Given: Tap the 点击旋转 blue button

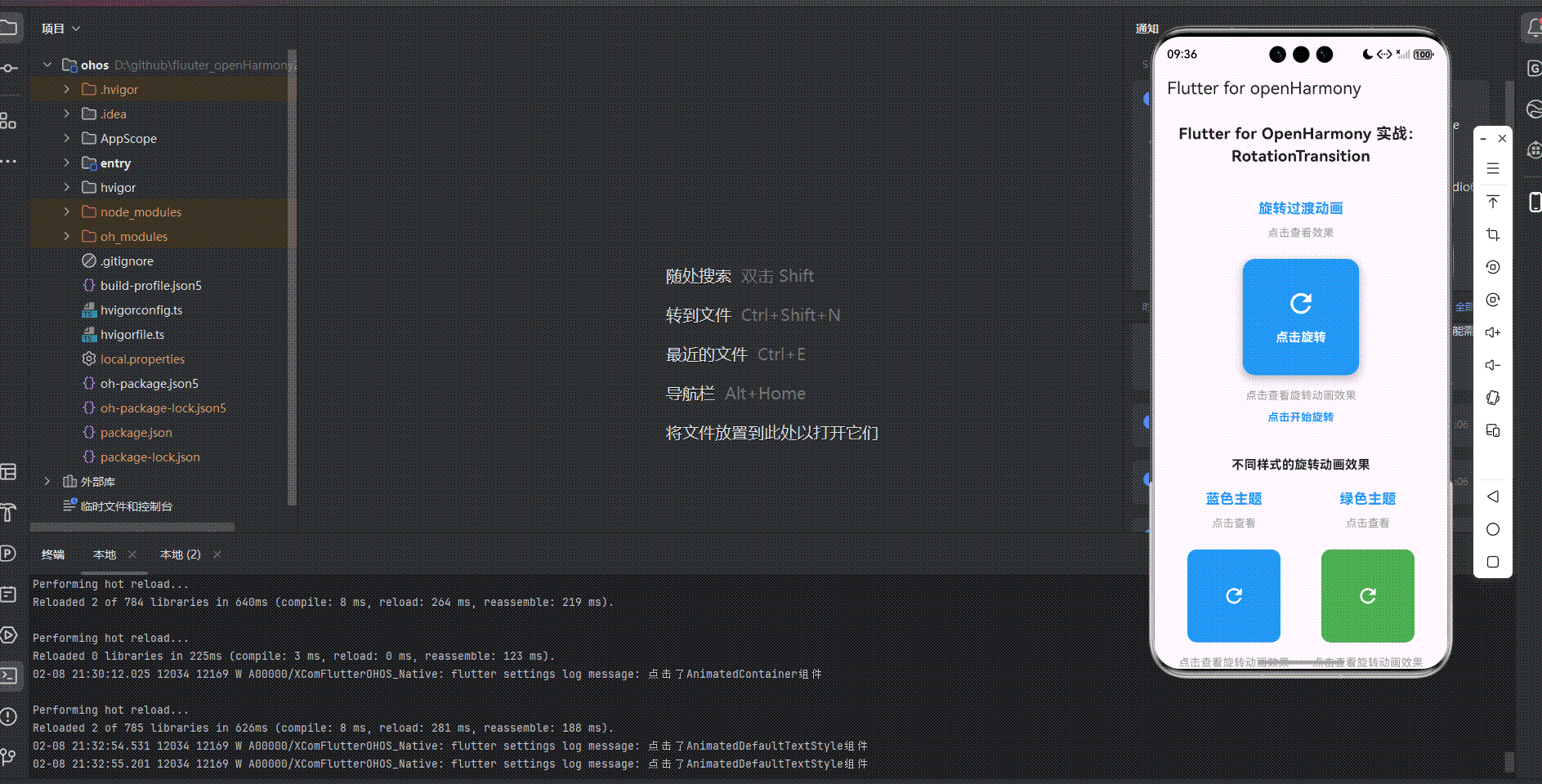Looking at the screenshot, I should pyautogui.click(x=1301, y=317).
